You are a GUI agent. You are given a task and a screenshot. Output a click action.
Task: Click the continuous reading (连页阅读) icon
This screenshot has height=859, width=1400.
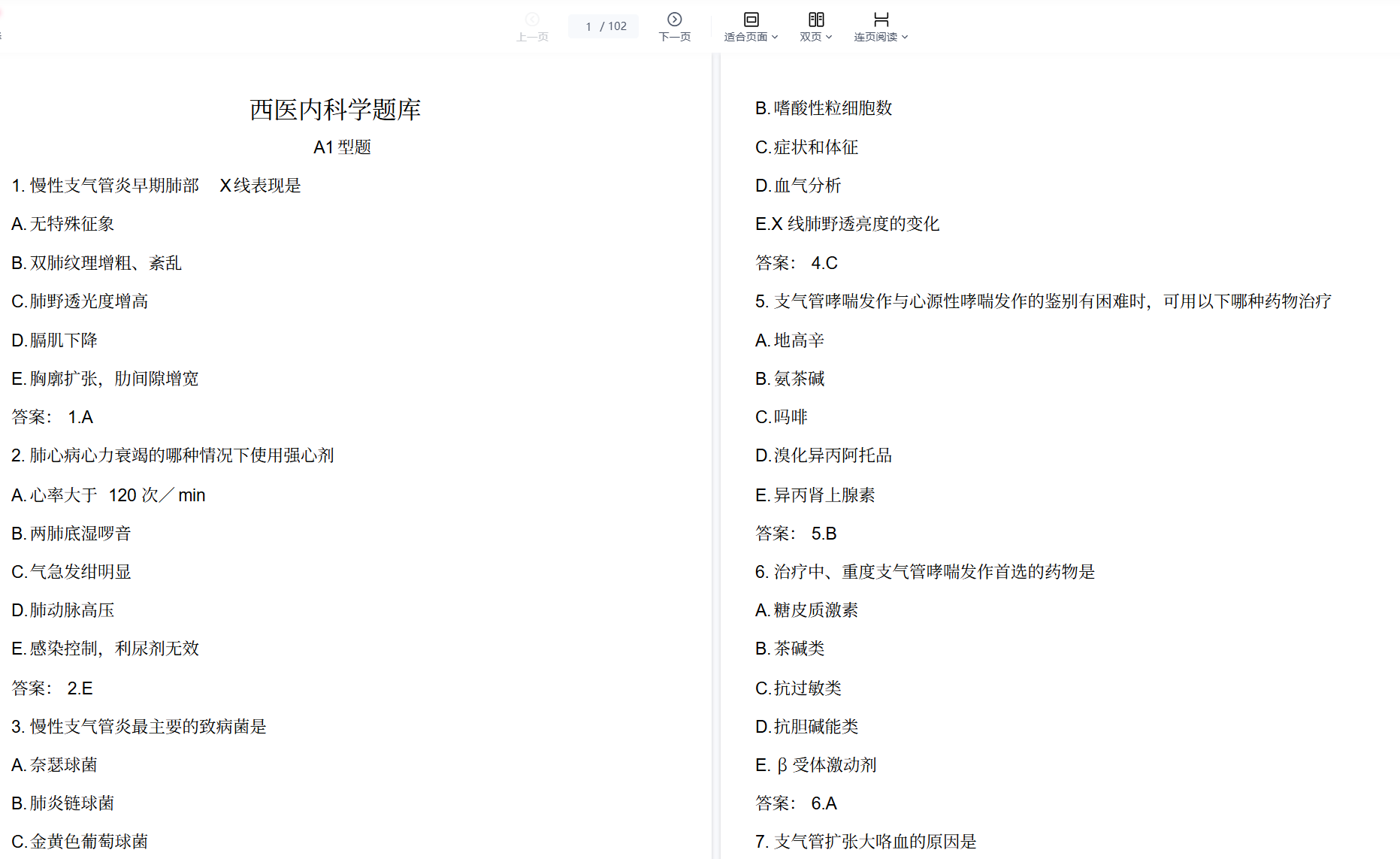tap(881, 20)
